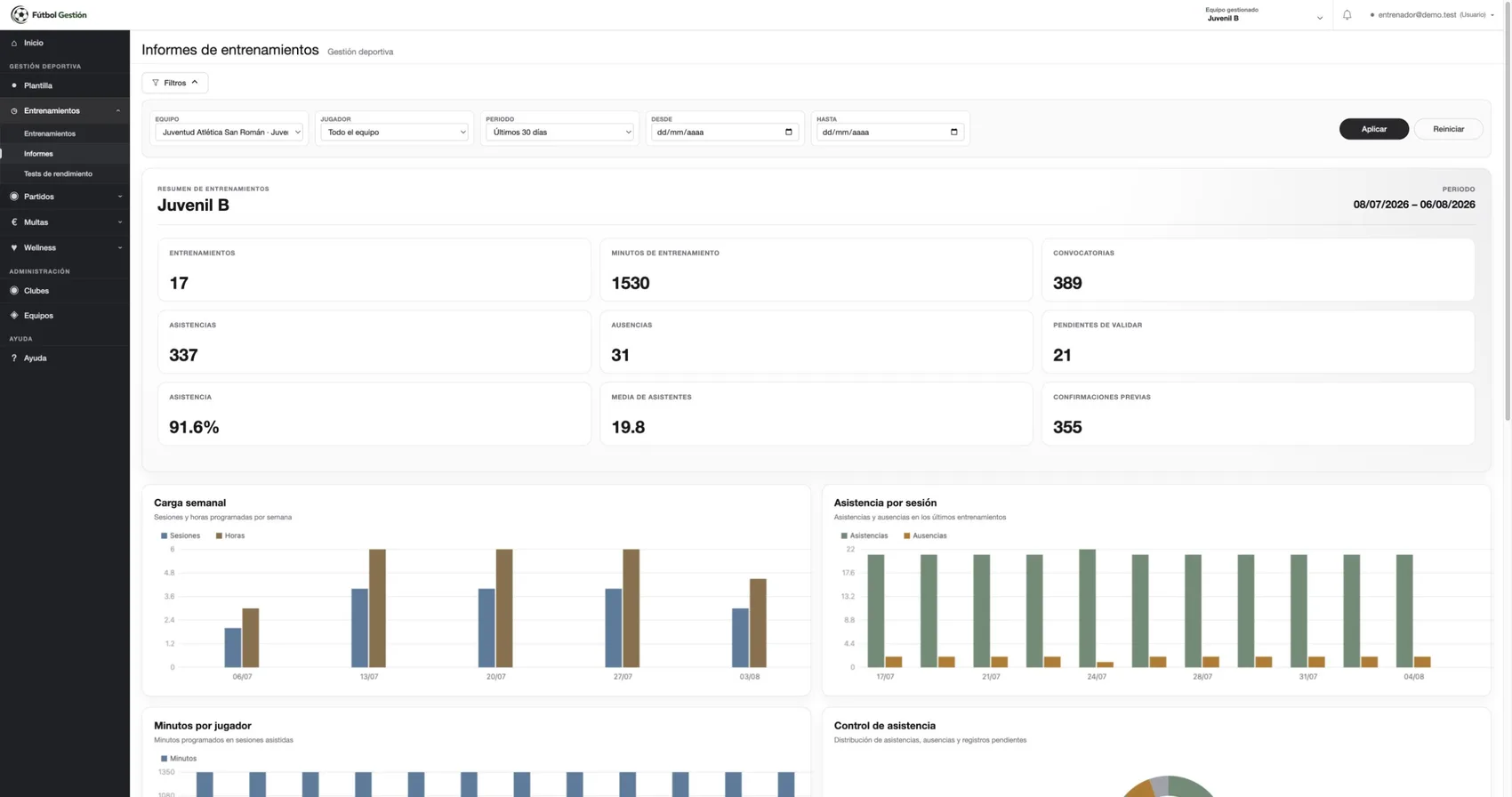Click the Equipos icon in the sidebar

pos(14,316)
